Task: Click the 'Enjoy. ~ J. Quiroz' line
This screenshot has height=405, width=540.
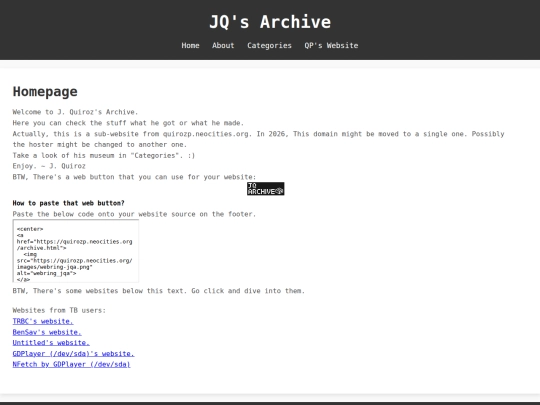Action: click(x=49, y=166)
